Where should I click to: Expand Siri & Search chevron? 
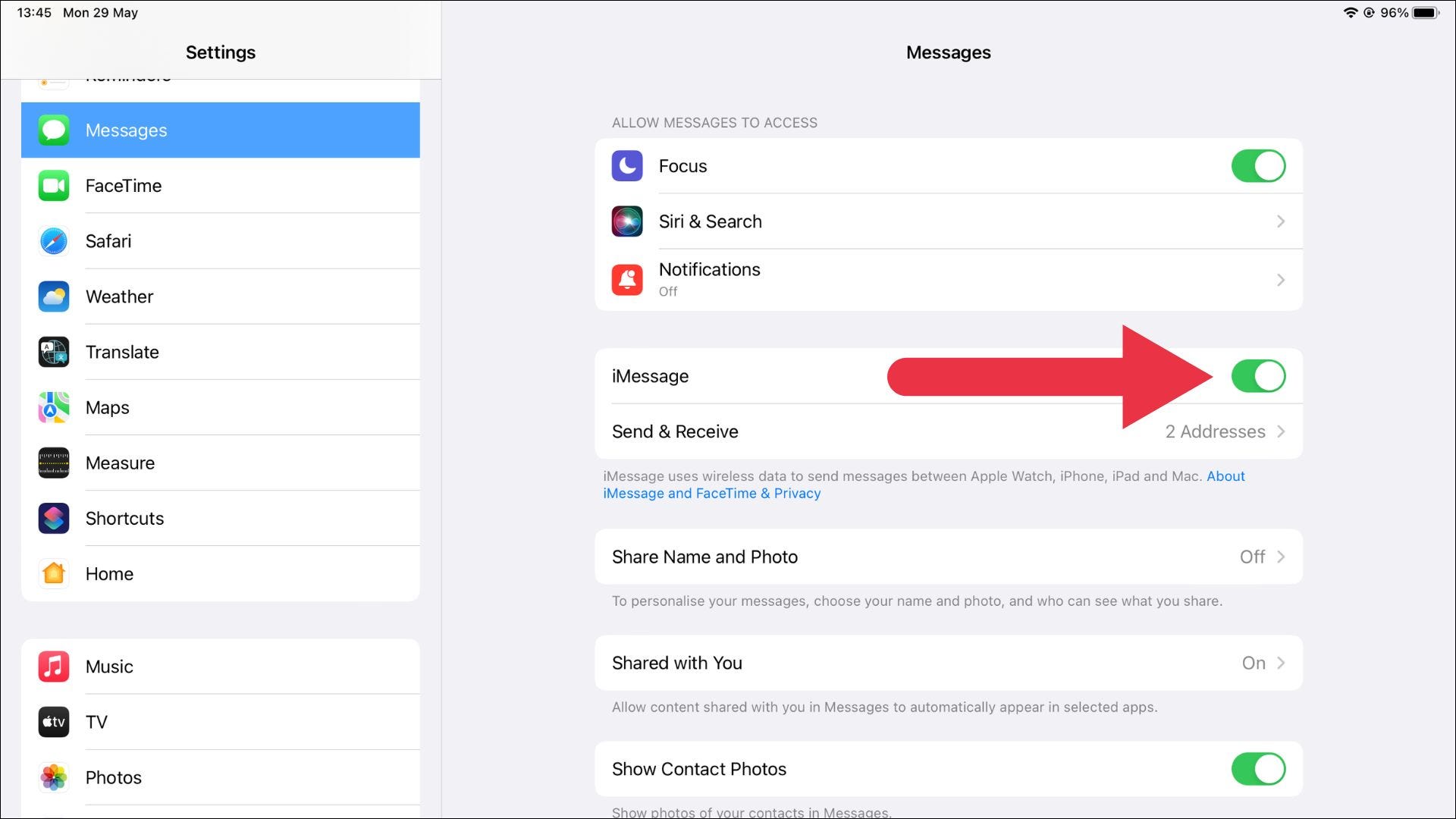point(1280,221)
